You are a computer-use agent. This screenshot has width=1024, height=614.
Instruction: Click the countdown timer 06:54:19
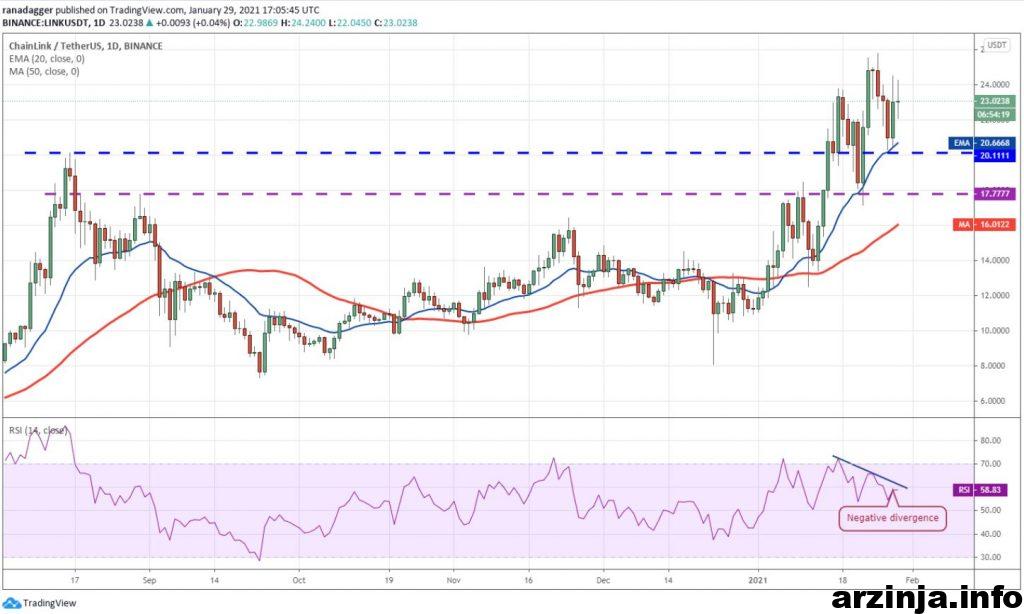[995, 114]
